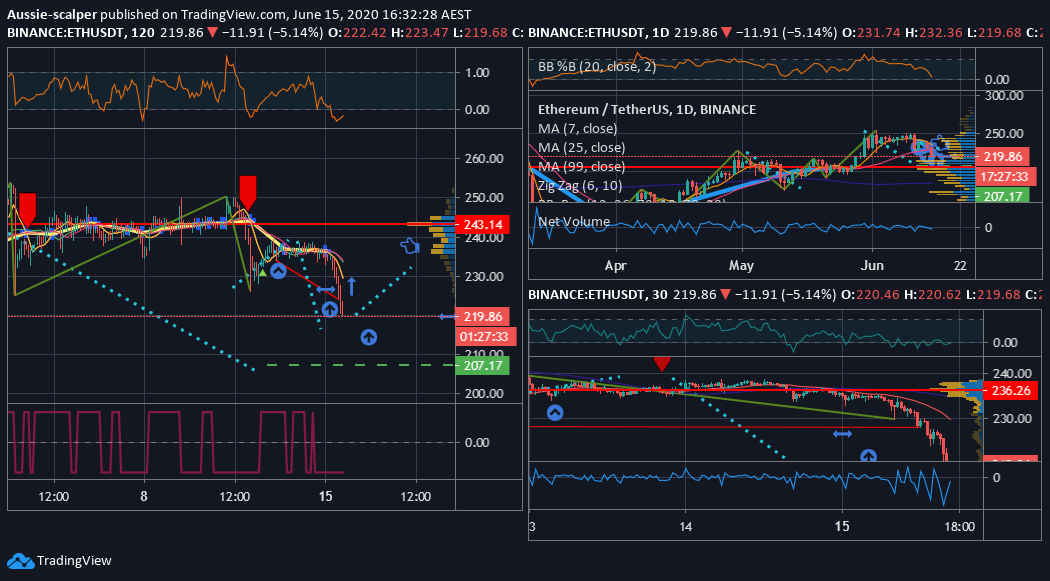Click the BINANCE:ETHUSDT, 30 symbol header

pyautogui.click(x=598, y=295)
